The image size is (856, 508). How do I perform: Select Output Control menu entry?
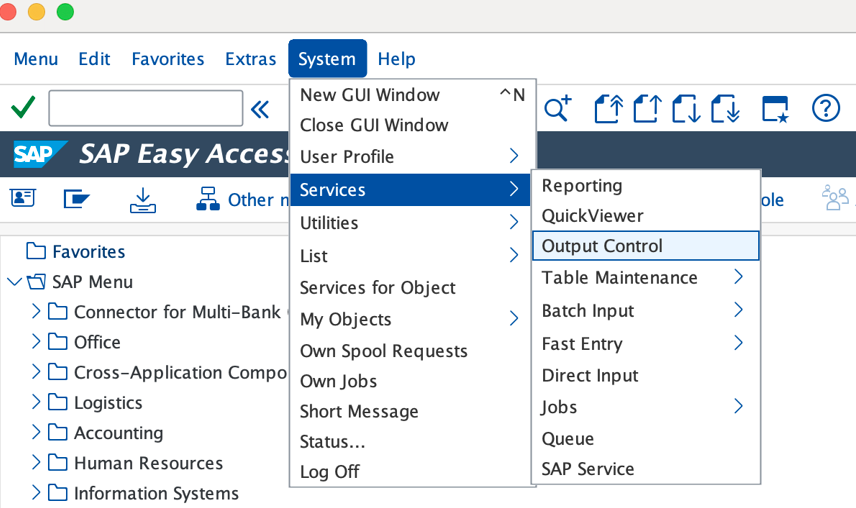pos(646,246)
